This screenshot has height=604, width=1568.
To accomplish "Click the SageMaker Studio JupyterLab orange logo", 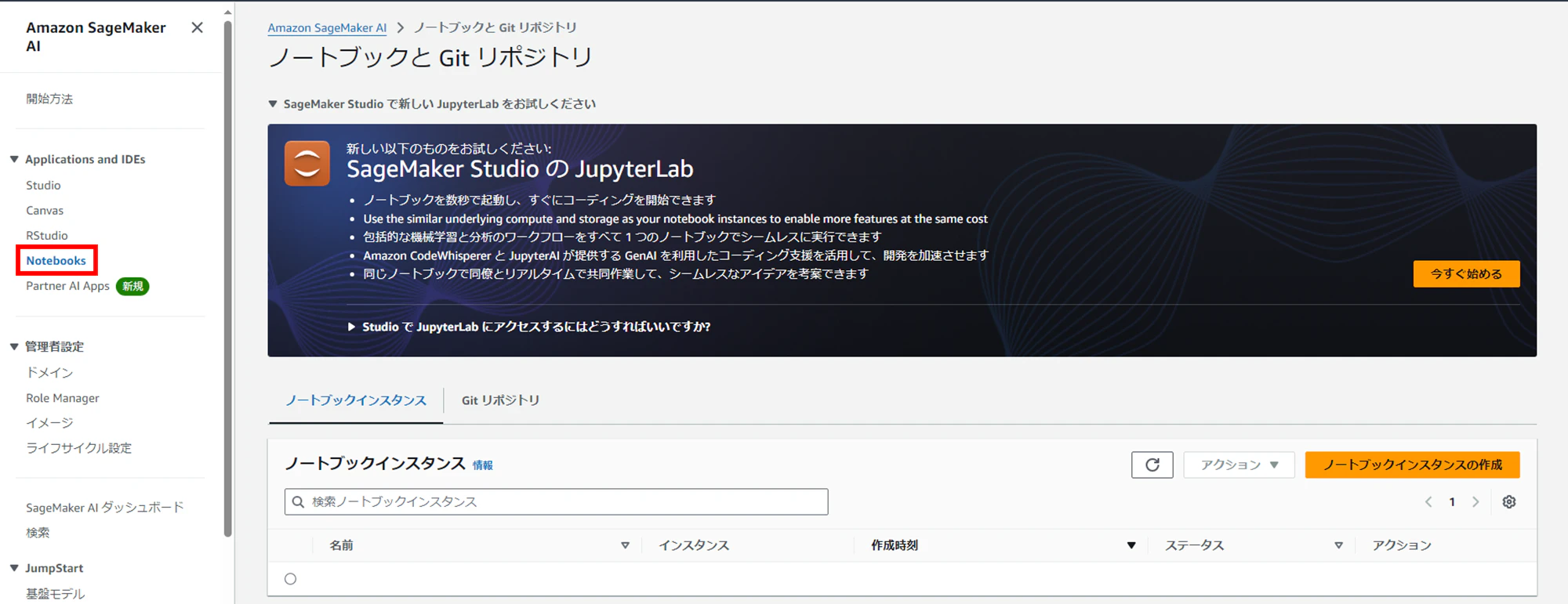I will tap(307, 163).
